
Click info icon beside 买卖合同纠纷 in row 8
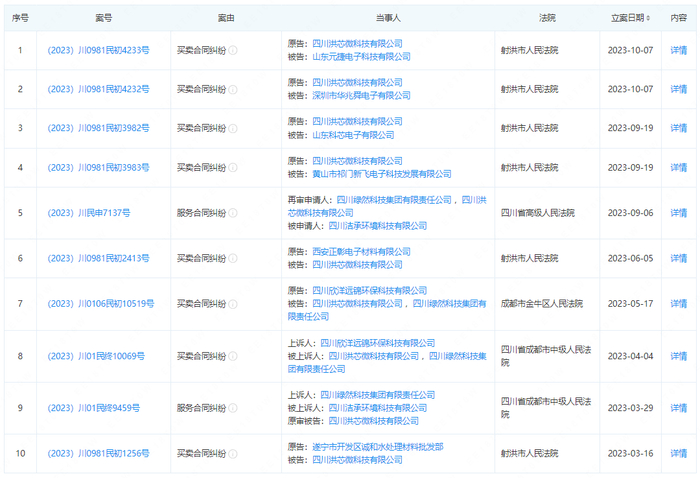(x=233, y=356)
